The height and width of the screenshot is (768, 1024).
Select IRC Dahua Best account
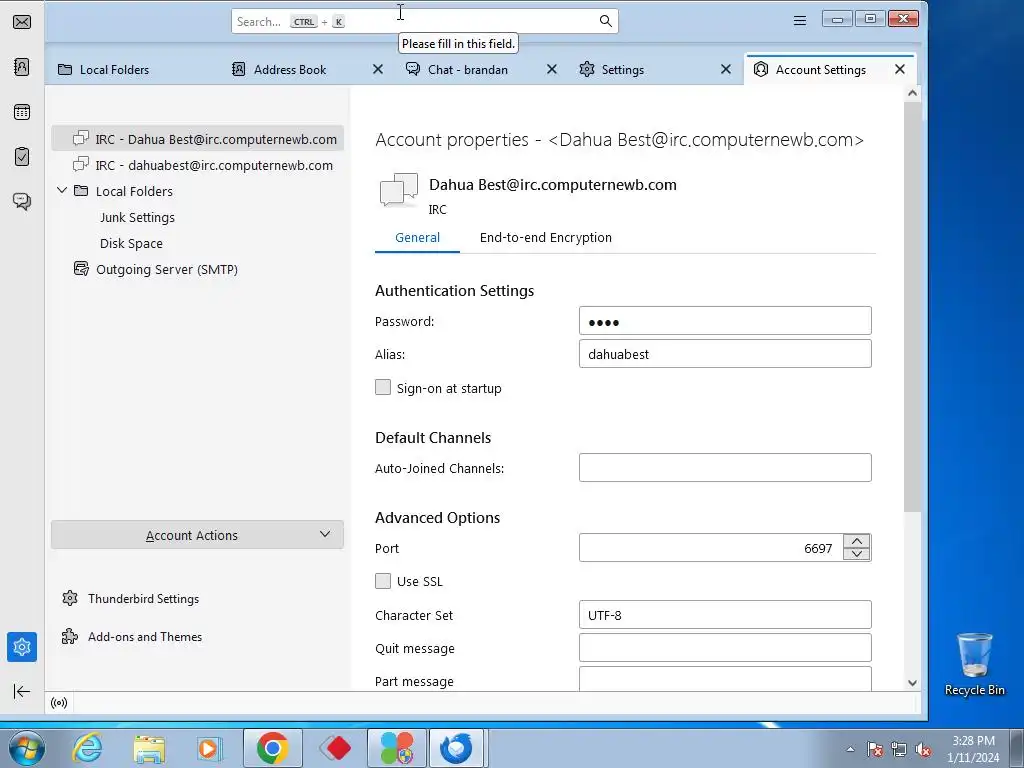click(x=197, y=139)
